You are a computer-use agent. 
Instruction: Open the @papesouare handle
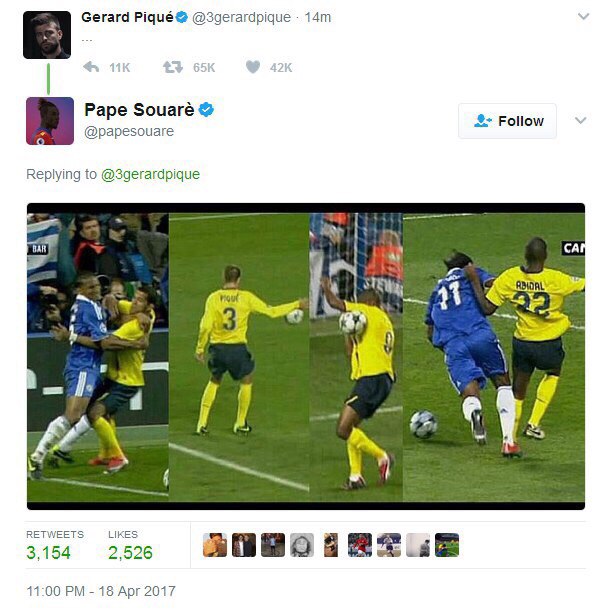point(129,131)
